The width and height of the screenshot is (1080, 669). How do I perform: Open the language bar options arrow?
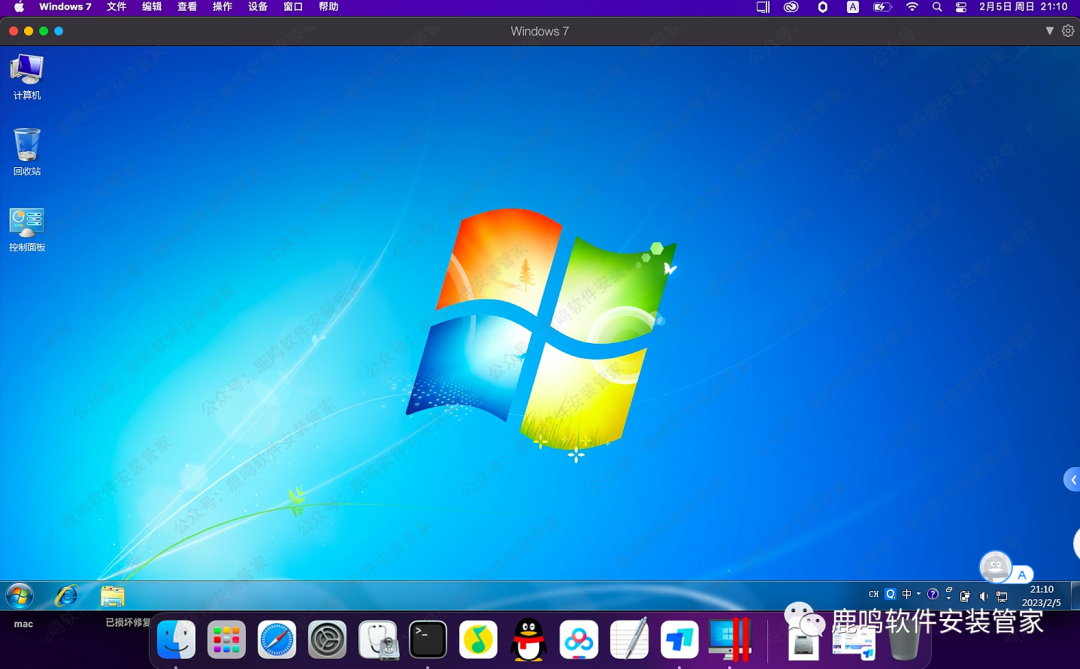[949, 598]
